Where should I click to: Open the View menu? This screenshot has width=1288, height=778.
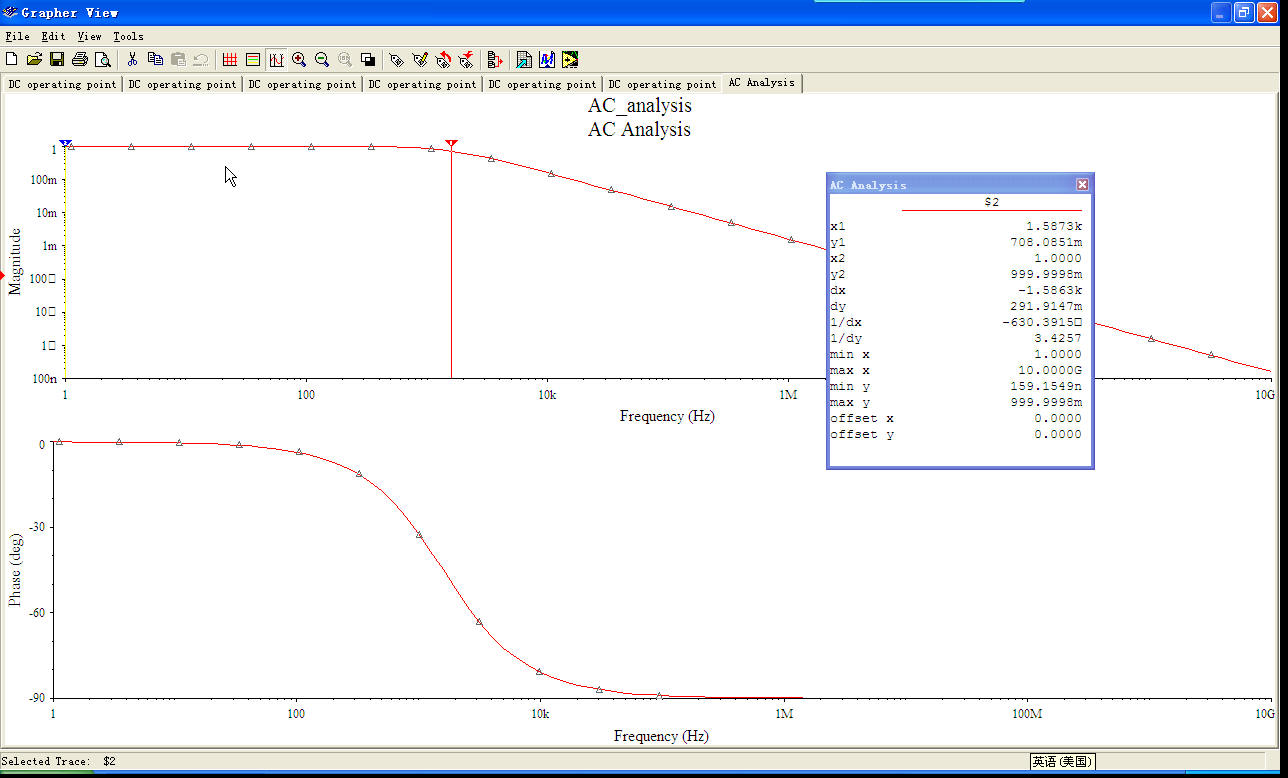pos(89,37)
